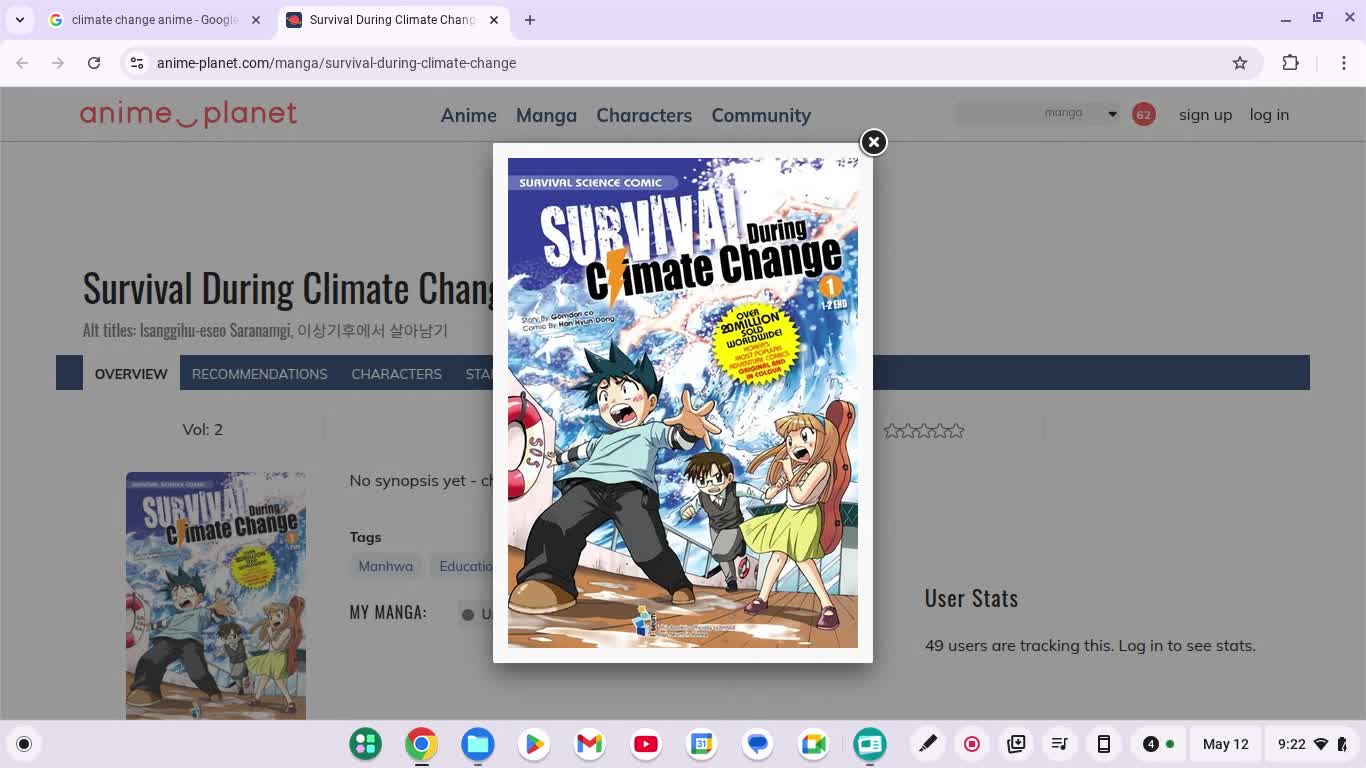1366x768 pixels.
Task: Open the Characters menu
Action: [x=644, y=115]
